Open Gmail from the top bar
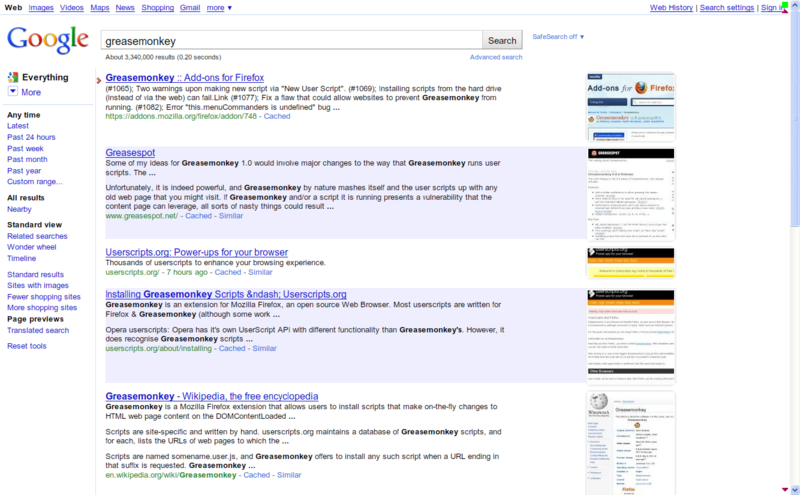The image size is (800, 495). point(190,8)
